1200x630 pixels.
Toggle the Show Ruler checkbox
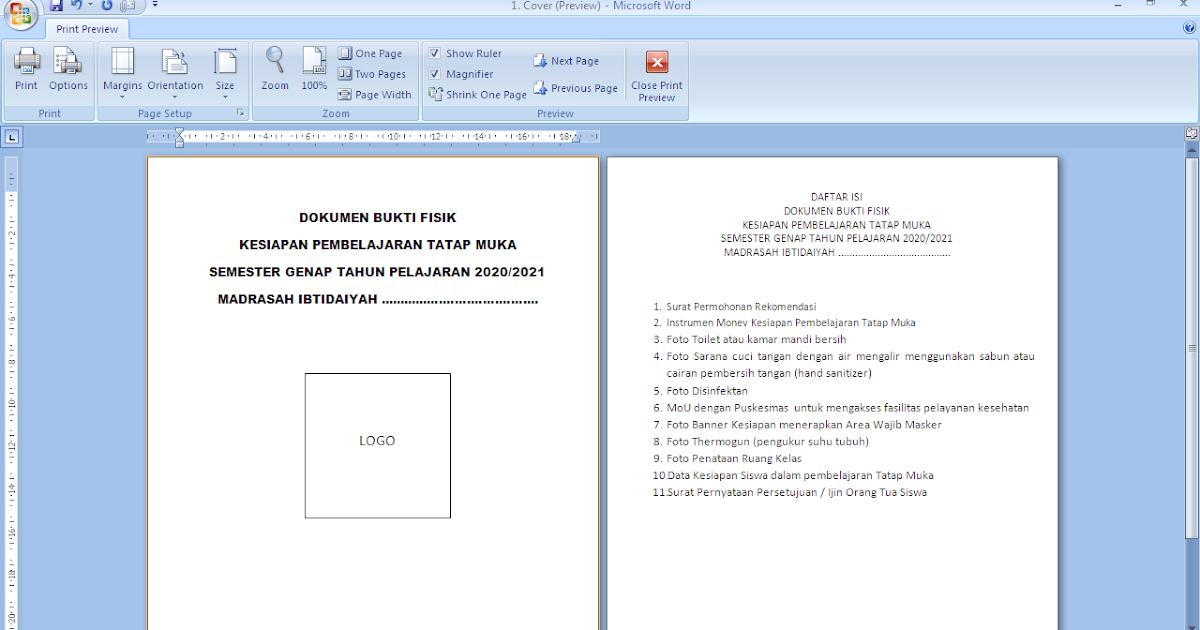point(434,52)
